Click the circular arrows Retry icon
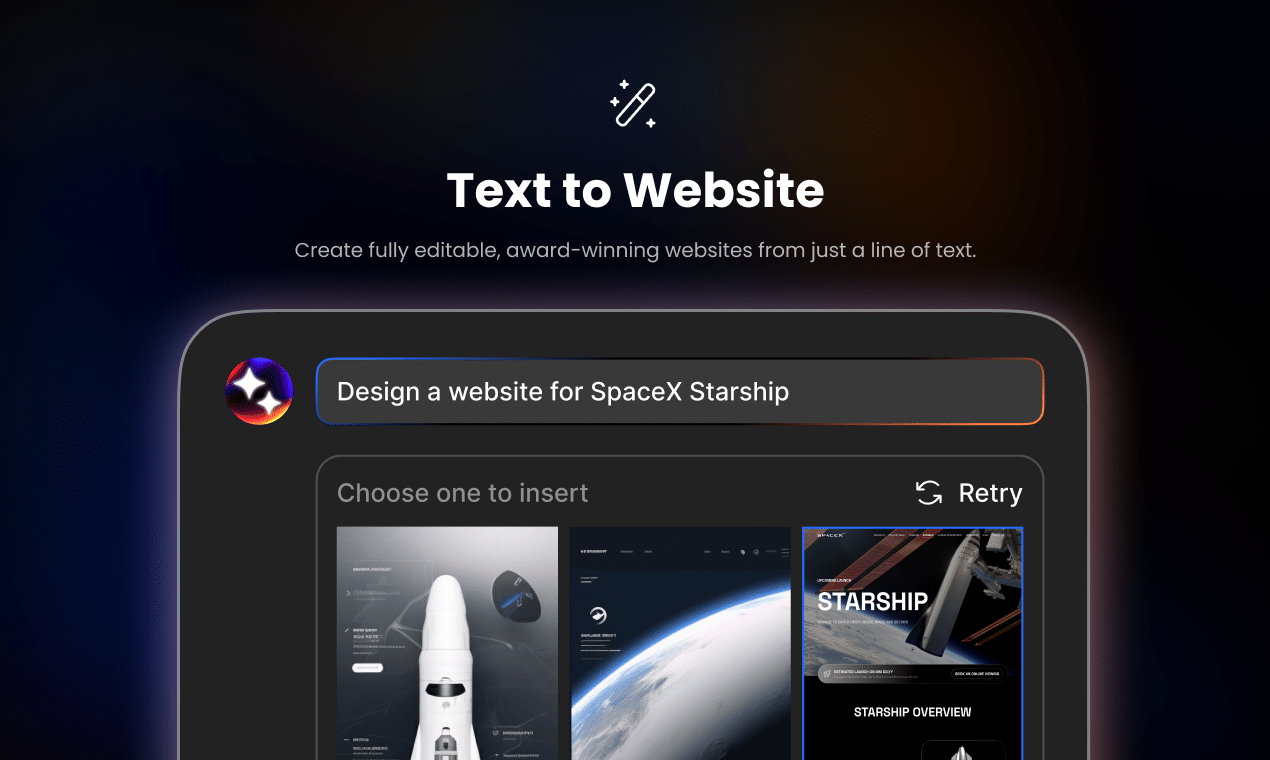The image size is (1270, 760). pyautogui.click(x=929, y=493)
